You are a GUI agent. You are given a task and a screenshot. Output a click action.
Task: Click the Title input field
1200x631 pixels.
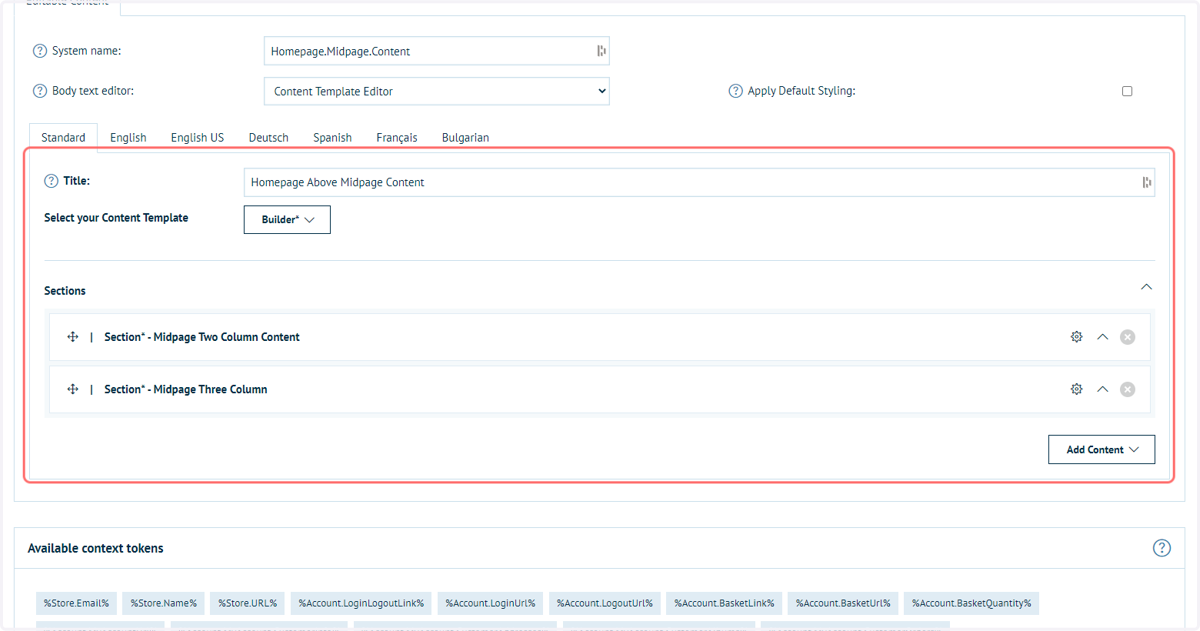[x=699, y=182]
